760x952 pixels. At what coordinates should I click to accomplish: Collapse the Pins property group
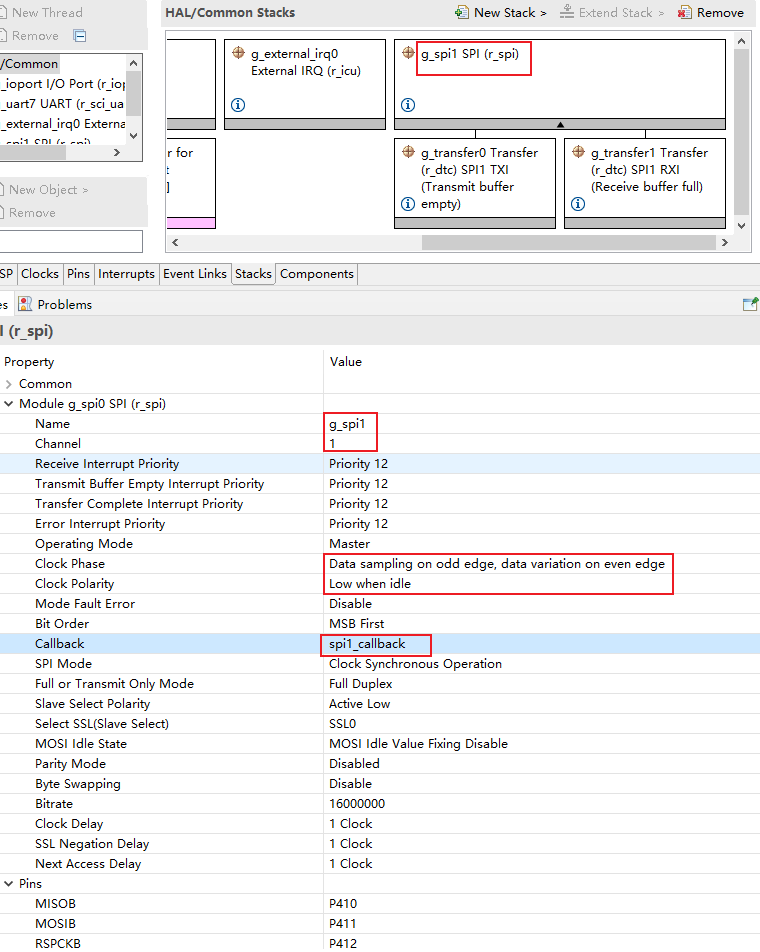(x=9, y=884)
